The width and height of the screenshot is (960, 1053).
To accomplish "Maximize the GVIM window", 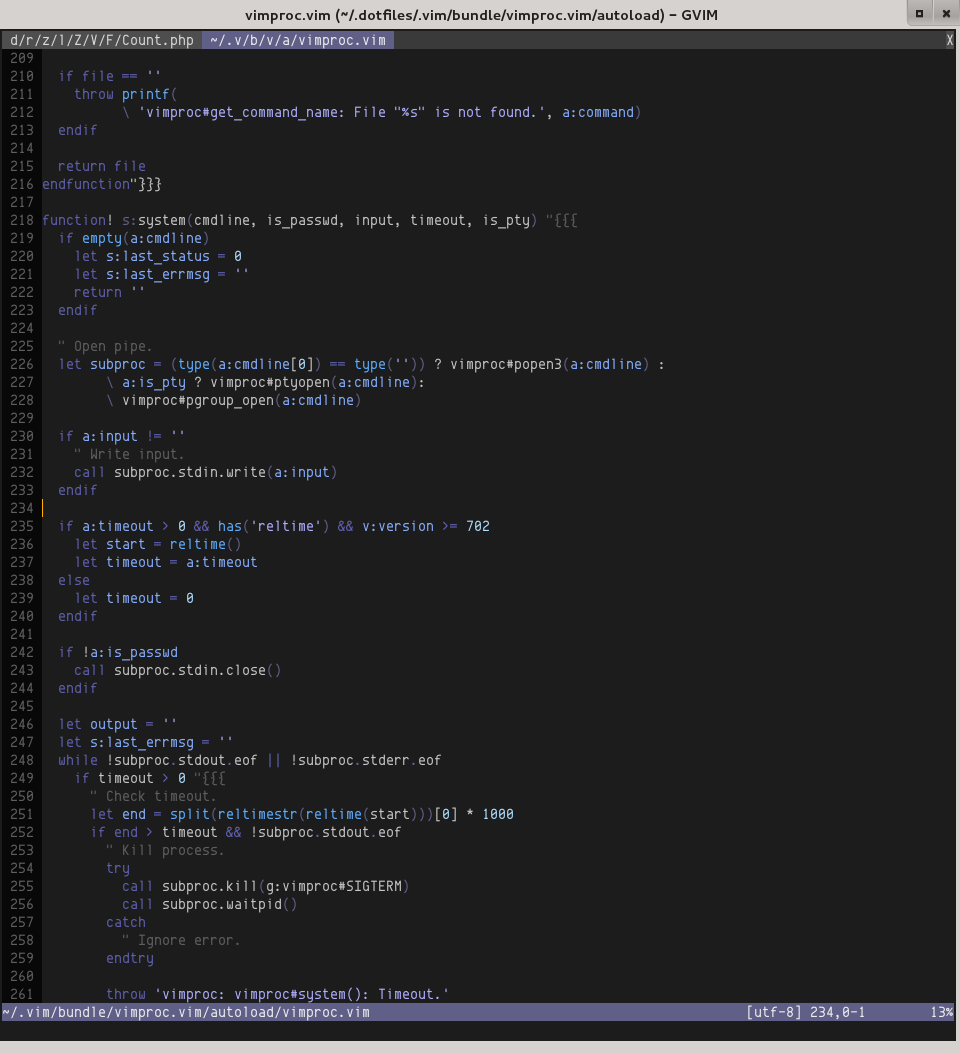I will 919,13.
